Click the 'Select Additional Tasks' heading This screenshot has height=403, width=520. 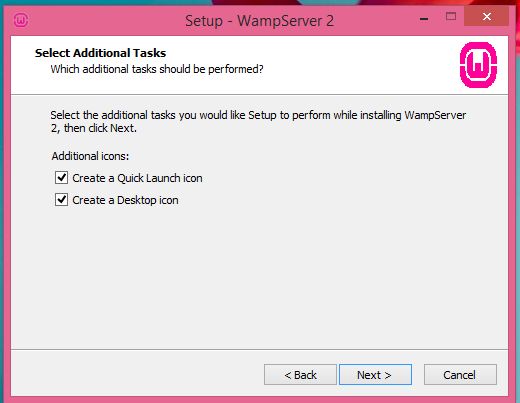[x=100, y=53]
